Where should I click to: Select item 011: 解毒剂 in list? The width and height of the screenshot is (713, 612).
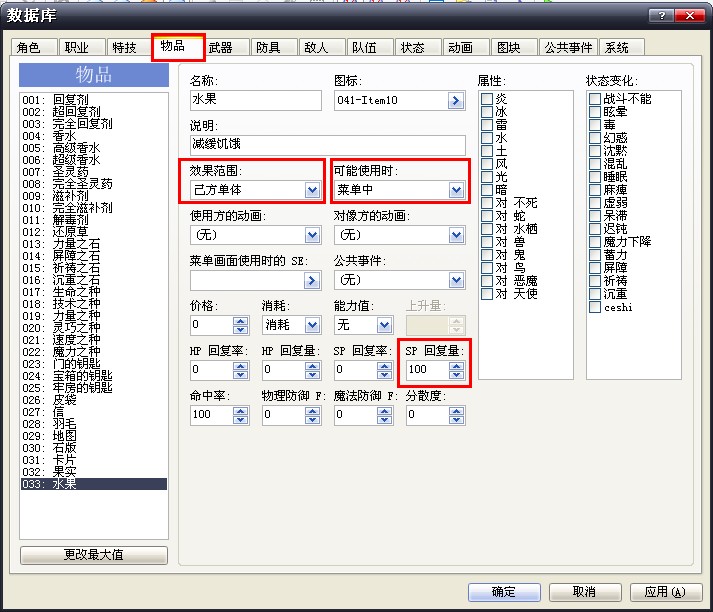(94, 220)
